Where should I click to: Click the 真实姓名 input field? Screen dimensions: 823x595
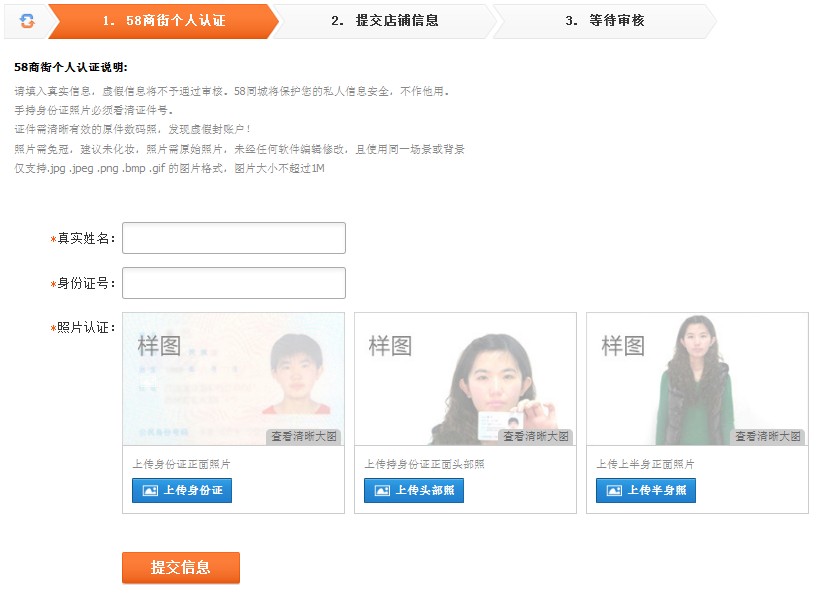[233, 238]
